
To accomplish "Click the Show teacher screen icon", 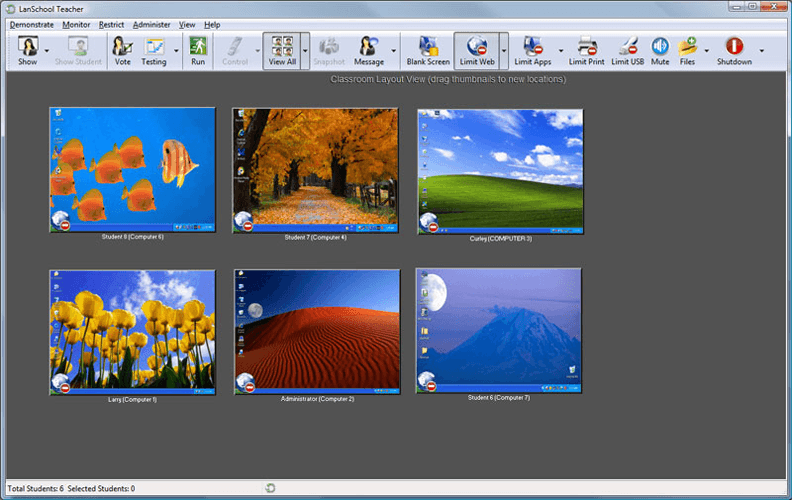I will 28,48.
